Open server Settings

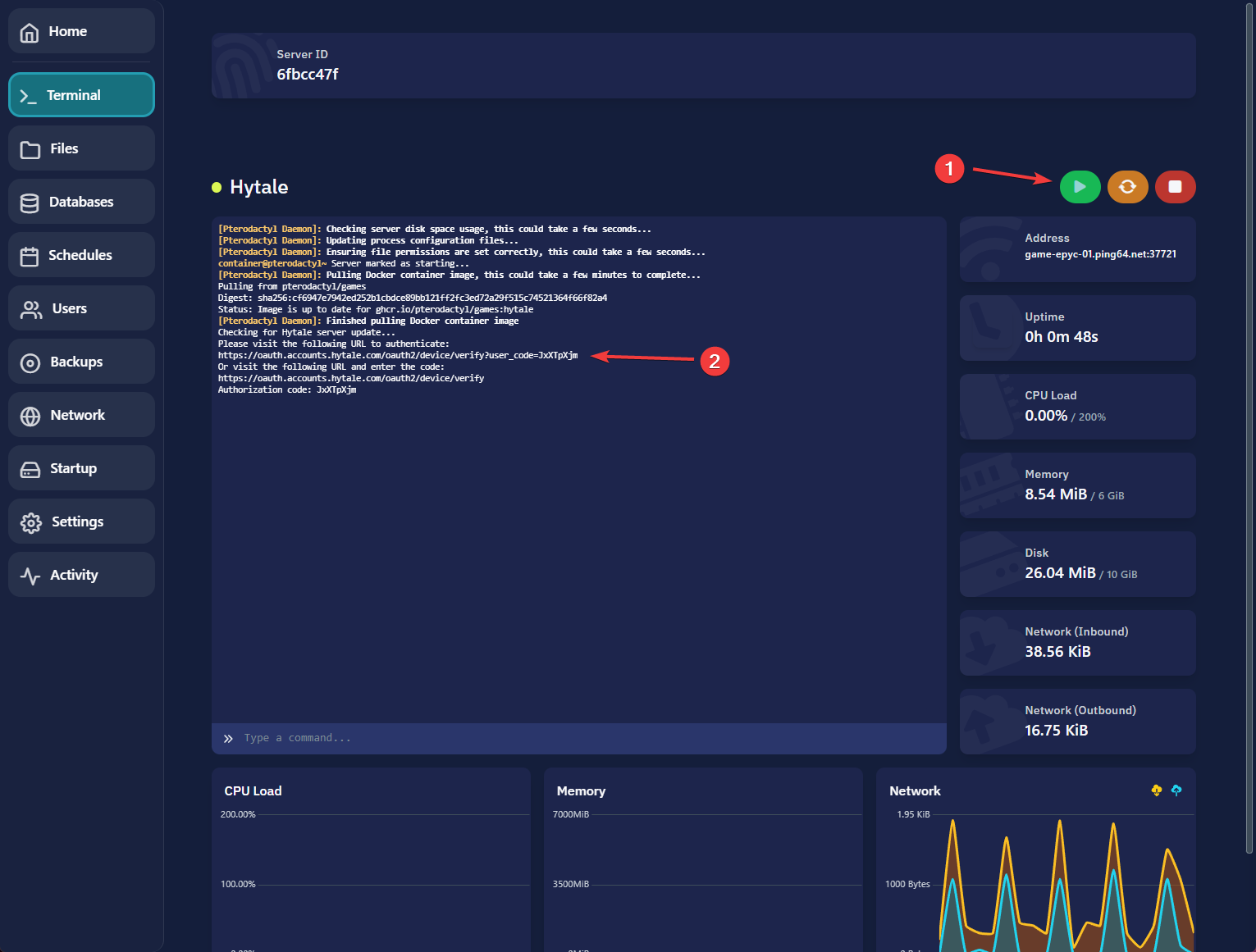click(x=81, y=522)
